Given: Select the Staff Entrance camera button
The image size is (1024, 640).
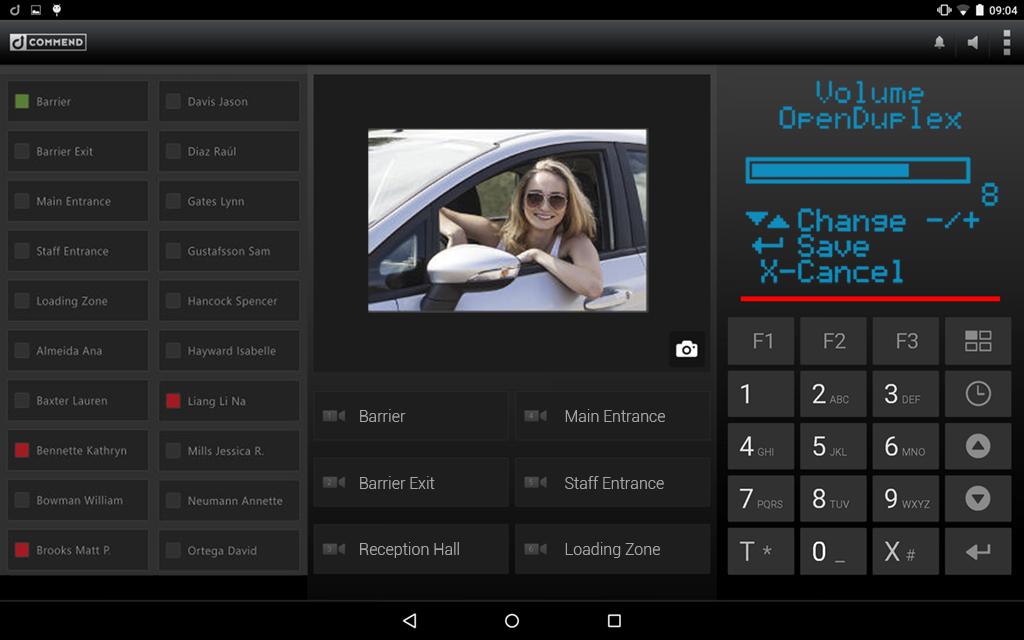Looking at the screenshot, I should point(613,483).
